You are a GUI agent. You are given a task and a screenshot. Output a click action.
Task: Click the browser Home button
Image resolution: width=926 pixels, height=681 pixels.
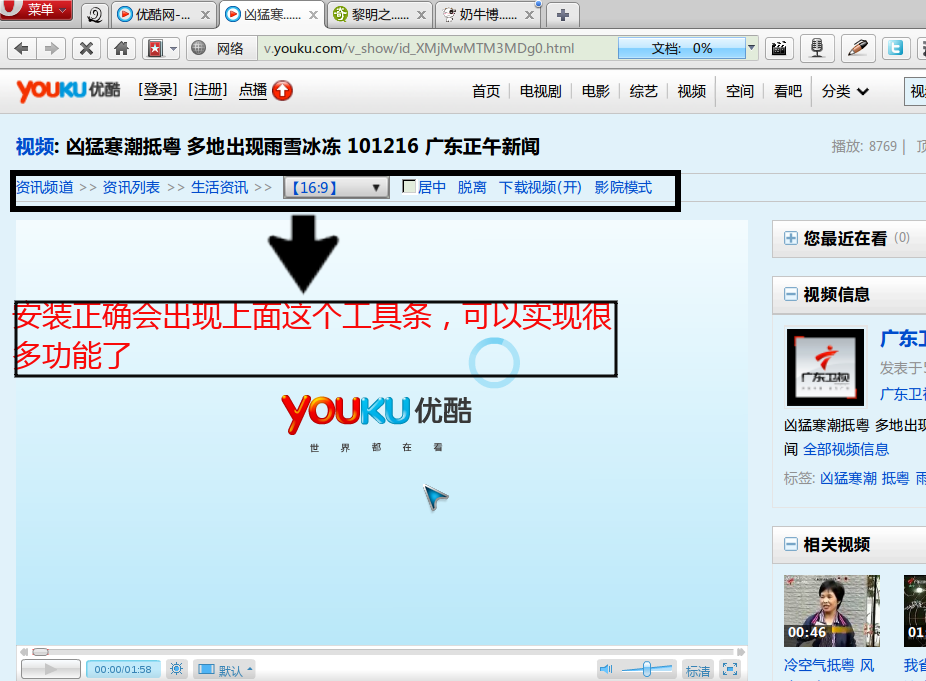[121, 48]
